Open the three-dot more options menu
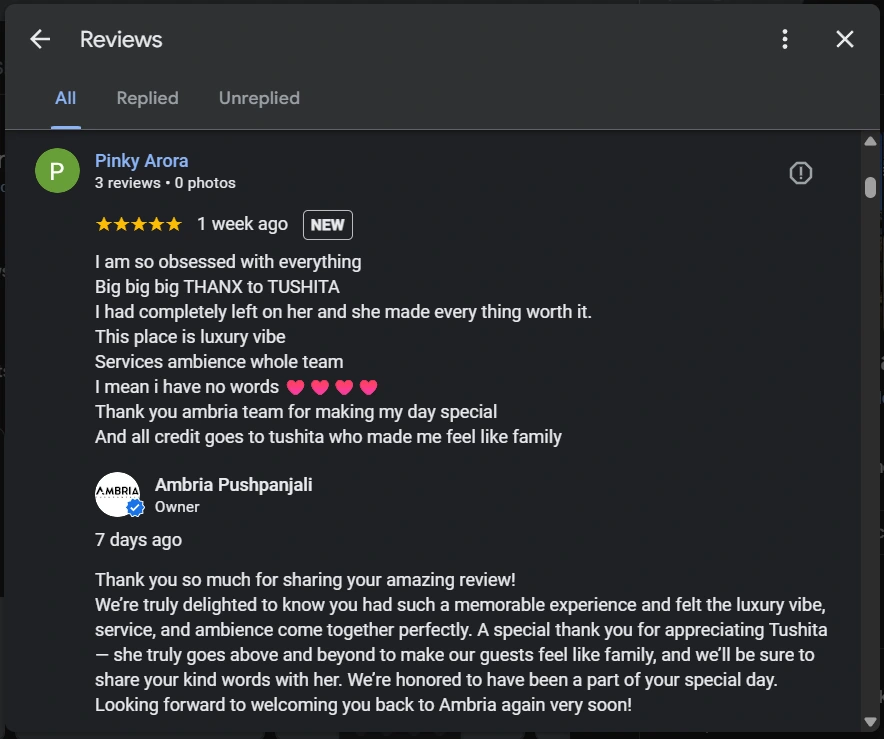 tap(785, 39)
